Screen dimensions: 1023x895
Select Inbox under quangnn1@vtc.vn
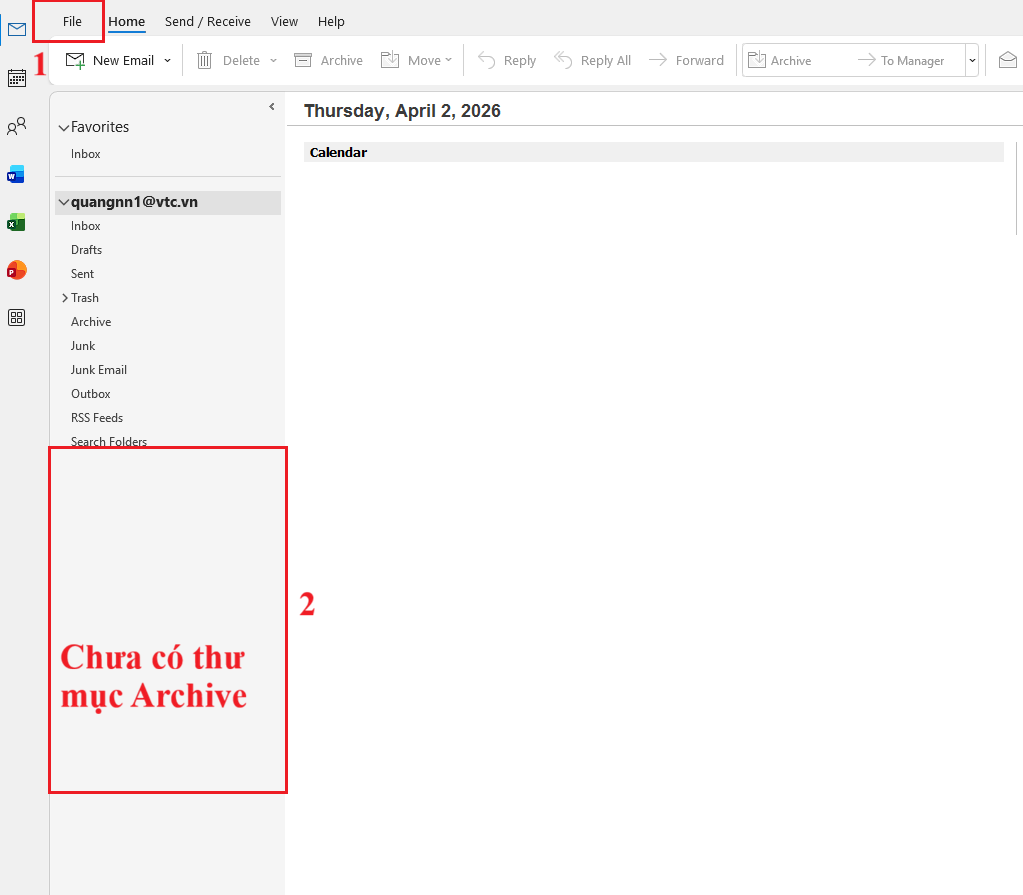tap(85, 226)
